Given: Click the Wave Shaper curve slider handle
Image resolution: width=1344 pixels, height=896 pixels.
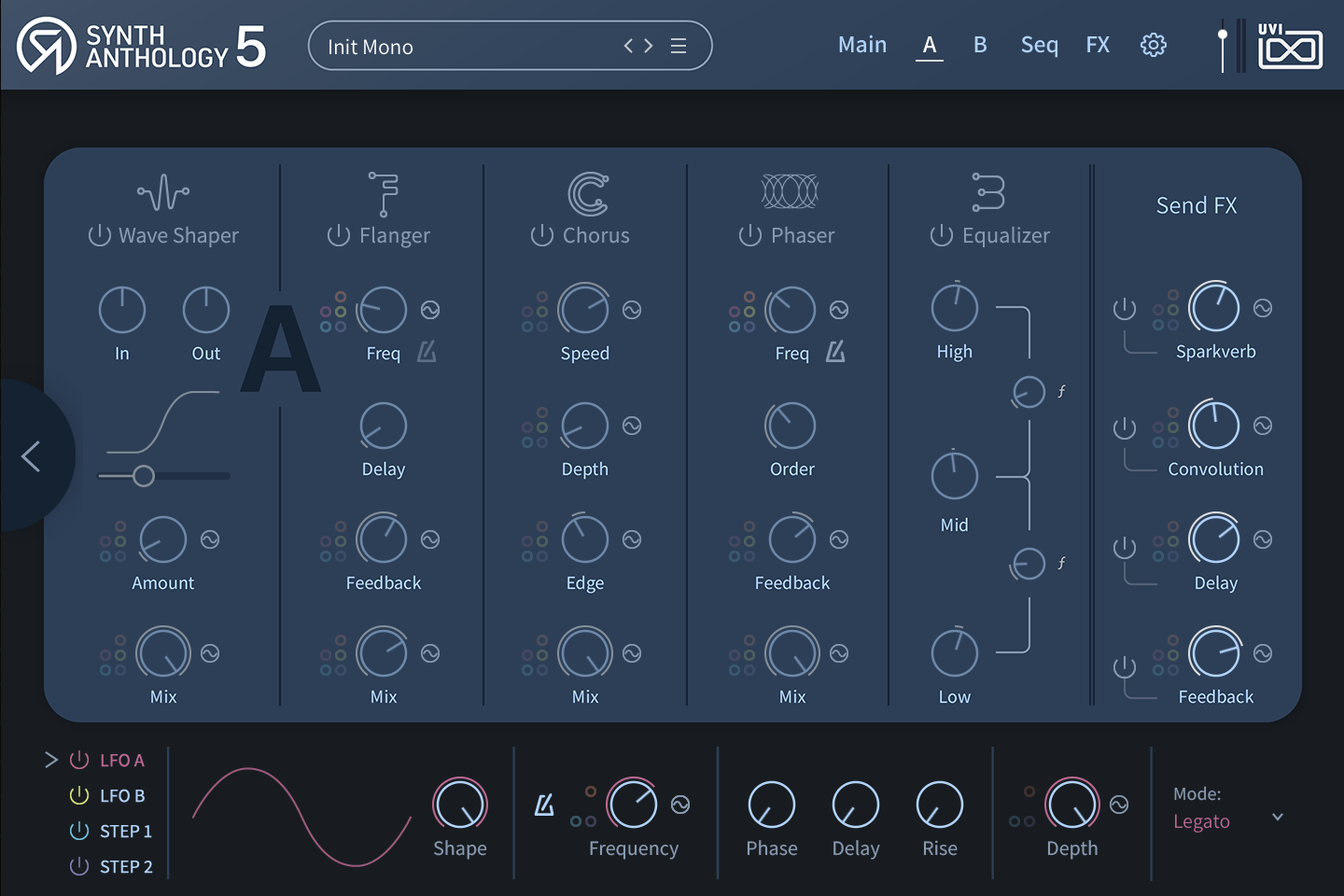Looking at the screenshot, I should pyautogui.click(x=143, y=476).
